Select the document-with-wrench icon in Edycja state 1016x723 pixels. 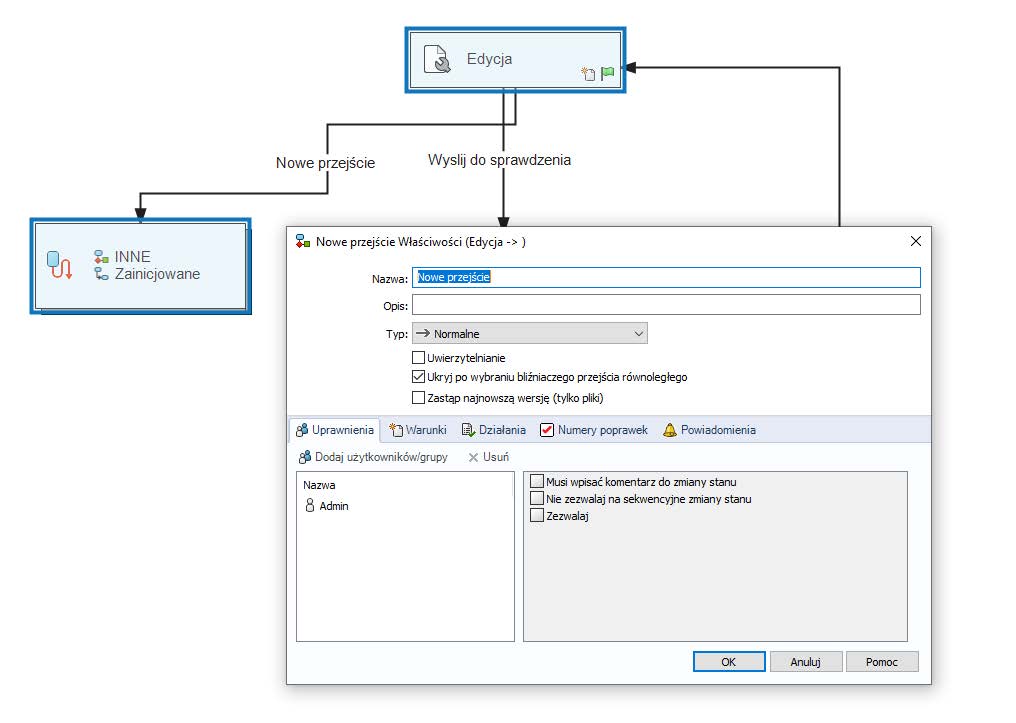437,58
